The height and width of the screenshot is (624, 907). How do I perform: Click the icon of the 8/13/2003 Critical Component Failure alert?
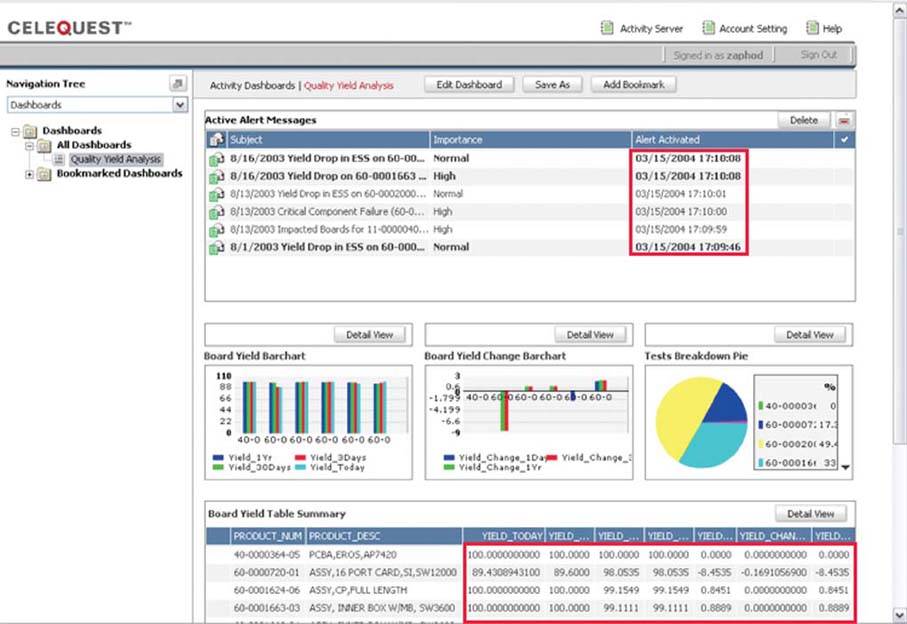click(216, 212)
